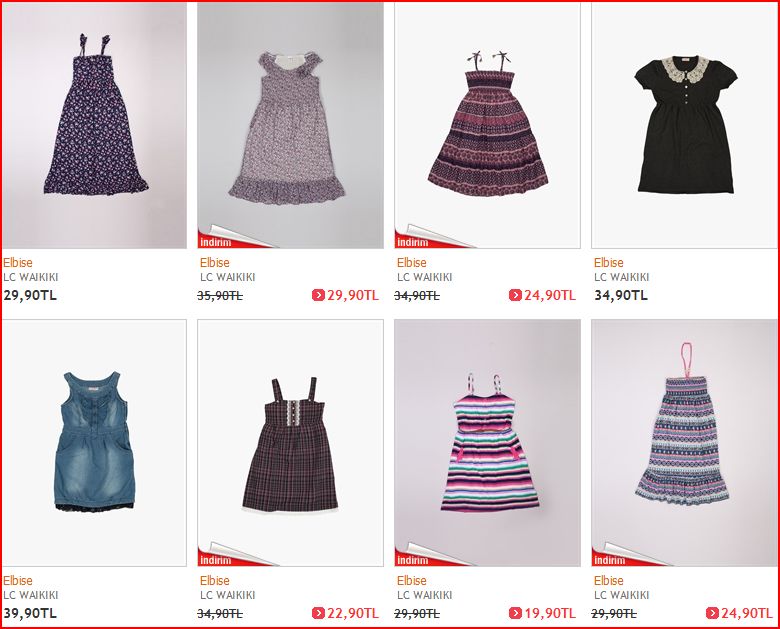Image resolution: width=780 pixels, height=629 pixels.
Task: Open the blue denim dress image
Action: click(x=95, y=443)
